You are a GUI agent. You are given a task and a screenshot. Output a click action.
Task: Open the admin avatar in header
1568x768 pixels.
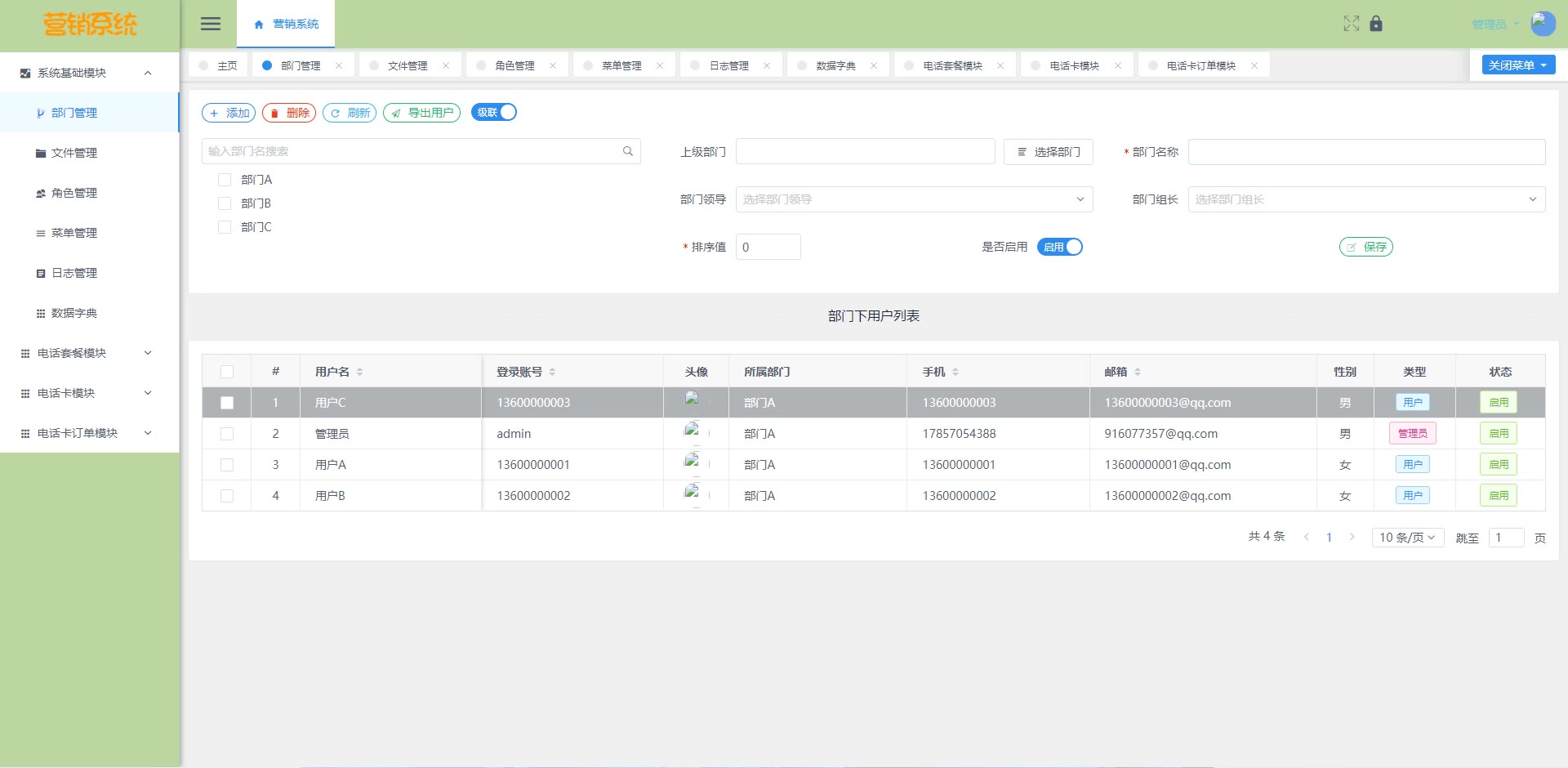pyautogui.click(x=1542, y=24)
